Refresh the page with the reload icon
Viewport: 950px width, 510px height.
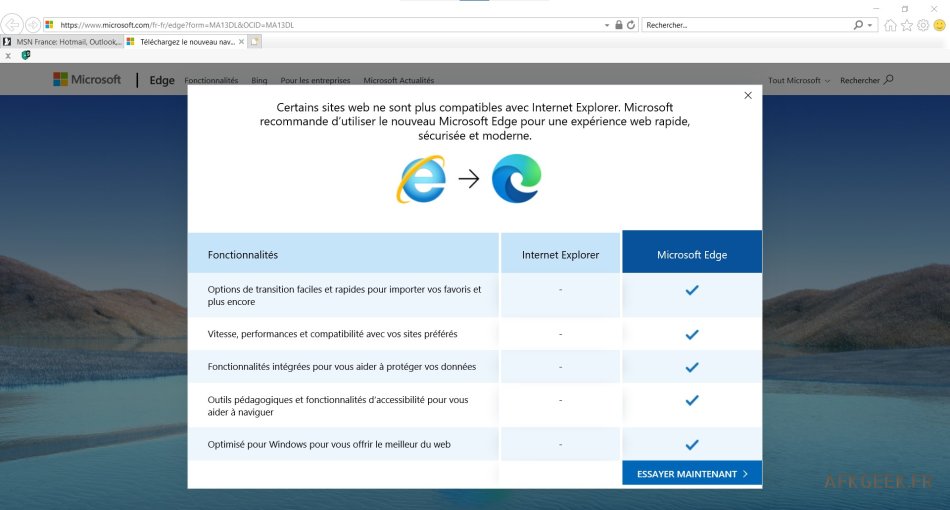coord(631,25)
